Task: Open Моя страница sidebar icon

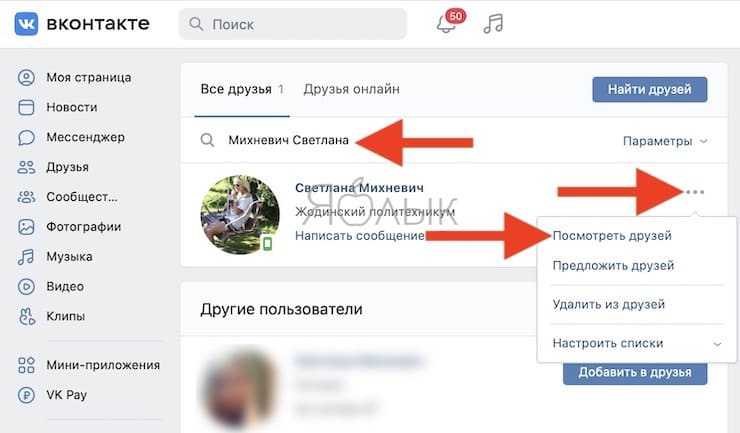Action: click(26, 77)
